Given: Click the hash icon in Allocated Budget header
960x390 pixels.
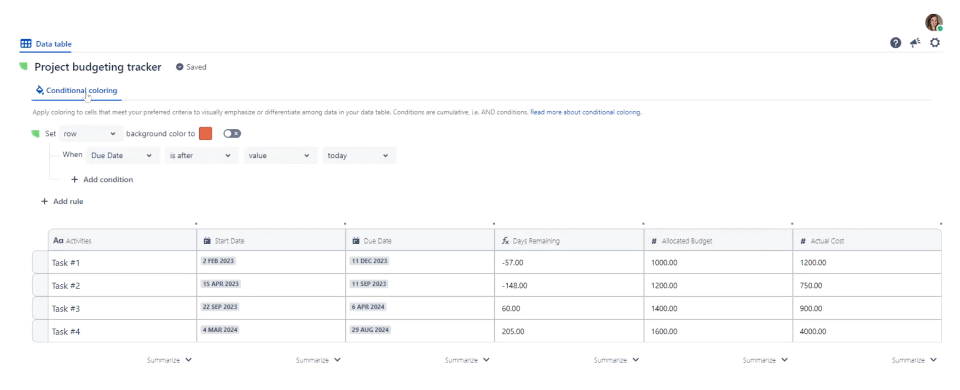Looking at the screenshot, I should coord(654,241).
